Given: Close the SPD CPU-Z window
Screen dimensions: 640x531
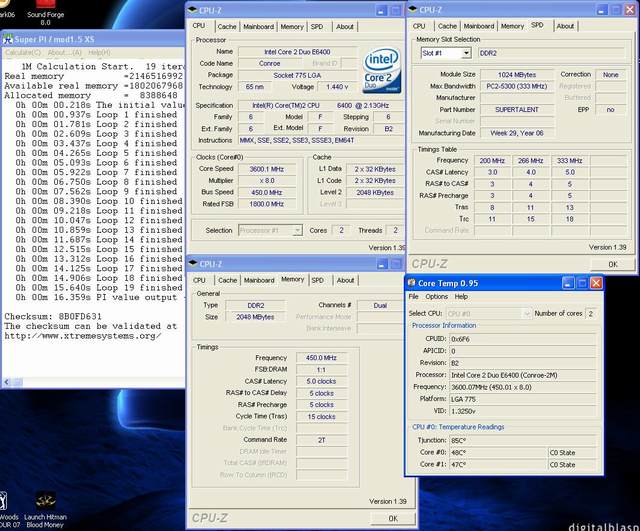Looking at the screenshot, I should point(630,10).
